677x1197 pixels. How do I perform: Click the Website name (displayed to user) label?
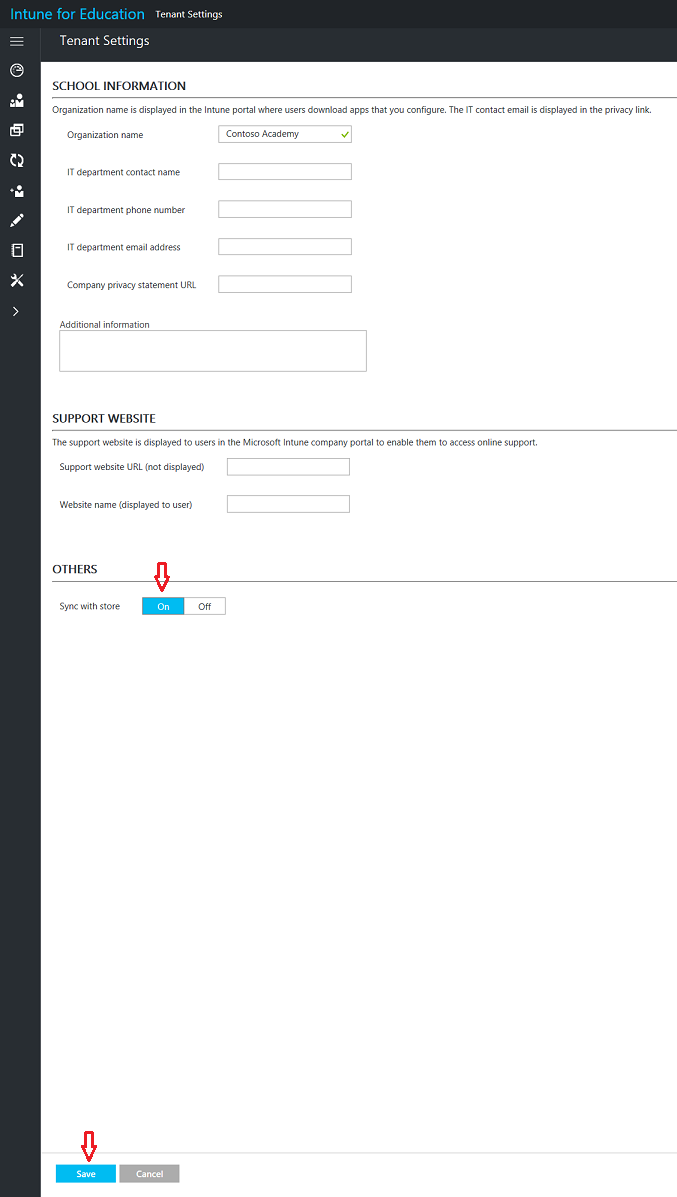tap(126, 504)
